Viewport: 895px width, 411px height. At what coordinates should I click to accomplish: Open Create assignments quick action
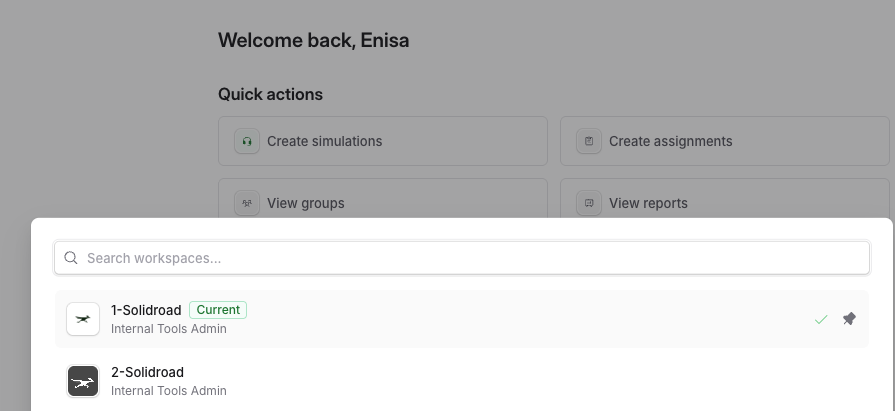[x=724, y=141]
